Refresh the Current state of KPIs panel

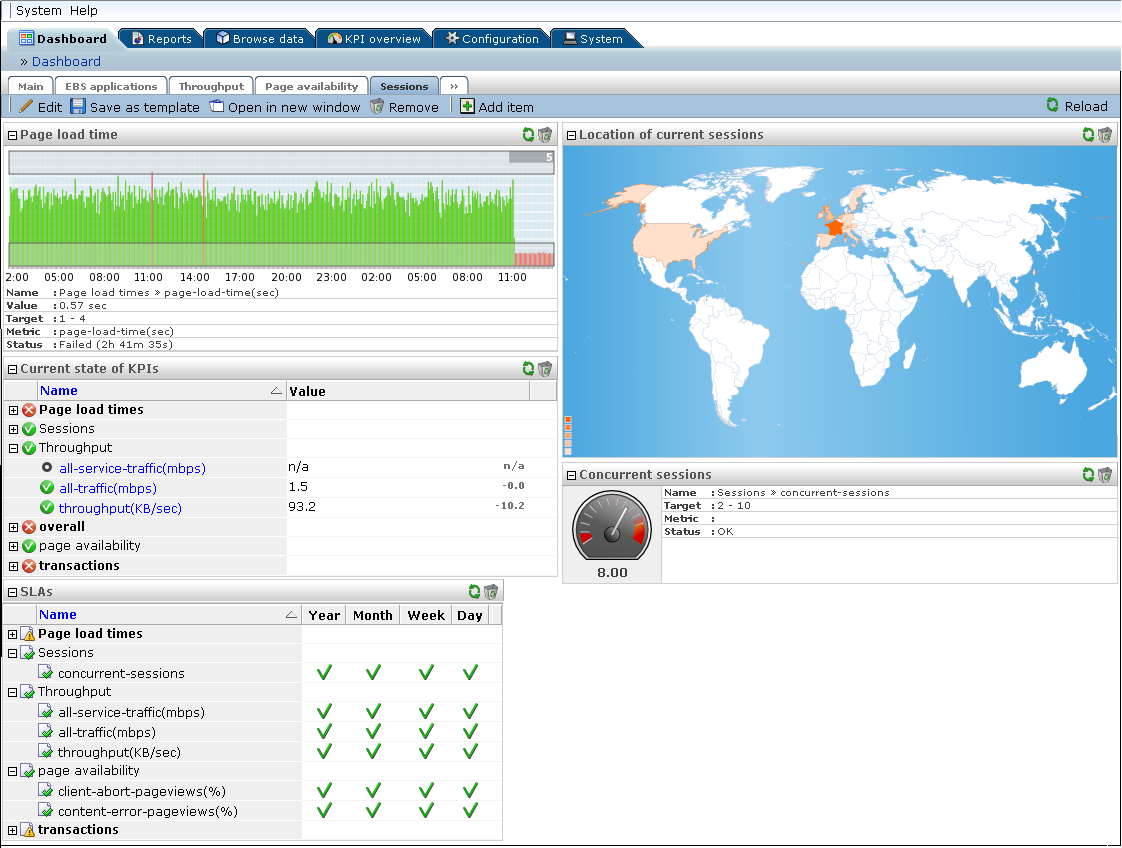pos(528,369)
